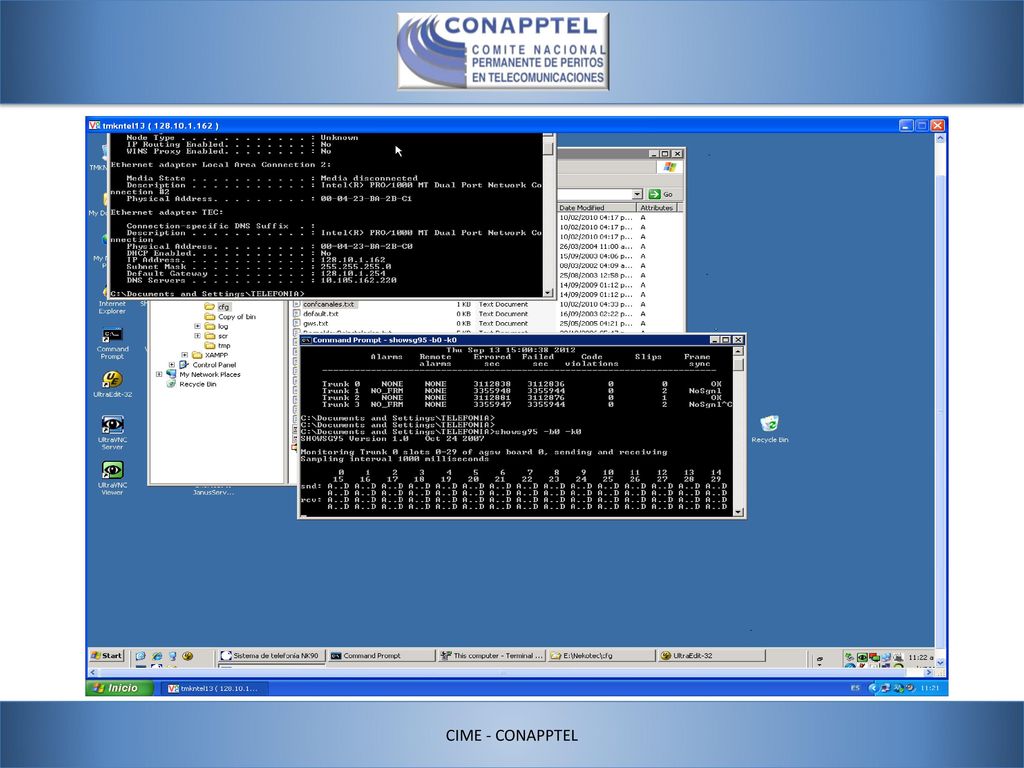Image resolution: width=1024 pixels, height=768 pixels.
Task: Switch to Sistema de telefonia NK90 taskbar item
Action: (x=270, y=656)
